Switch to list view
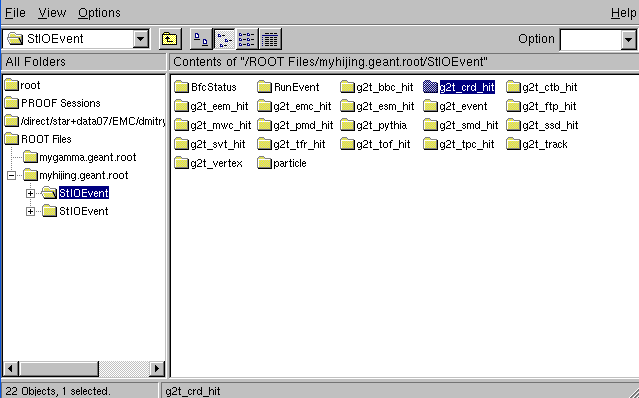Viewport: 639px width, 398px height. click(247, 39)
